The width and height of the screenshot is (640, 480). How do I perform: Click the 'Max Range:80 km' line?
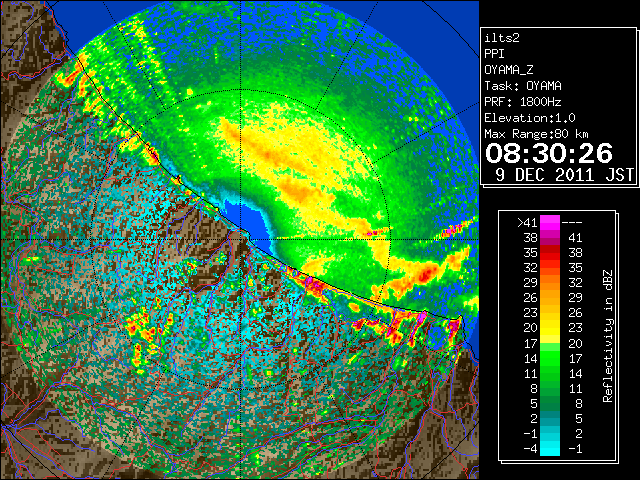click(536, 134)
